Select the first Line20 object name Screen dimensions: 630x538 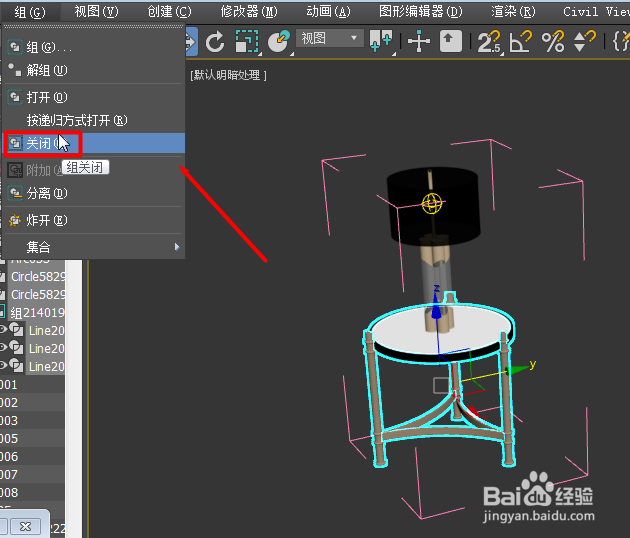pyautogui.click(x=47, y=331)
